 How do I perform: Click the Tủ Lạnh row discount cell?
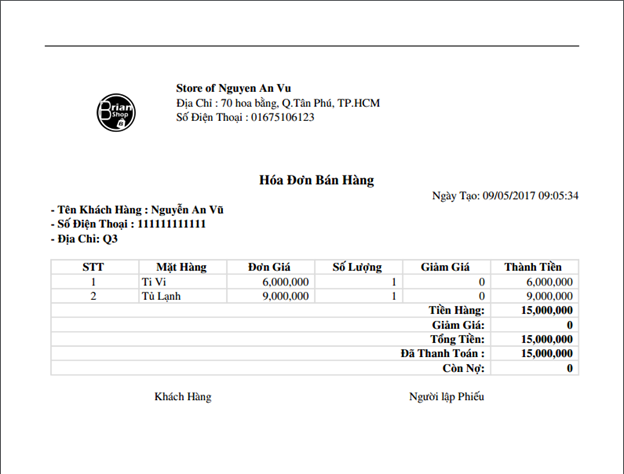click(447, 296)
